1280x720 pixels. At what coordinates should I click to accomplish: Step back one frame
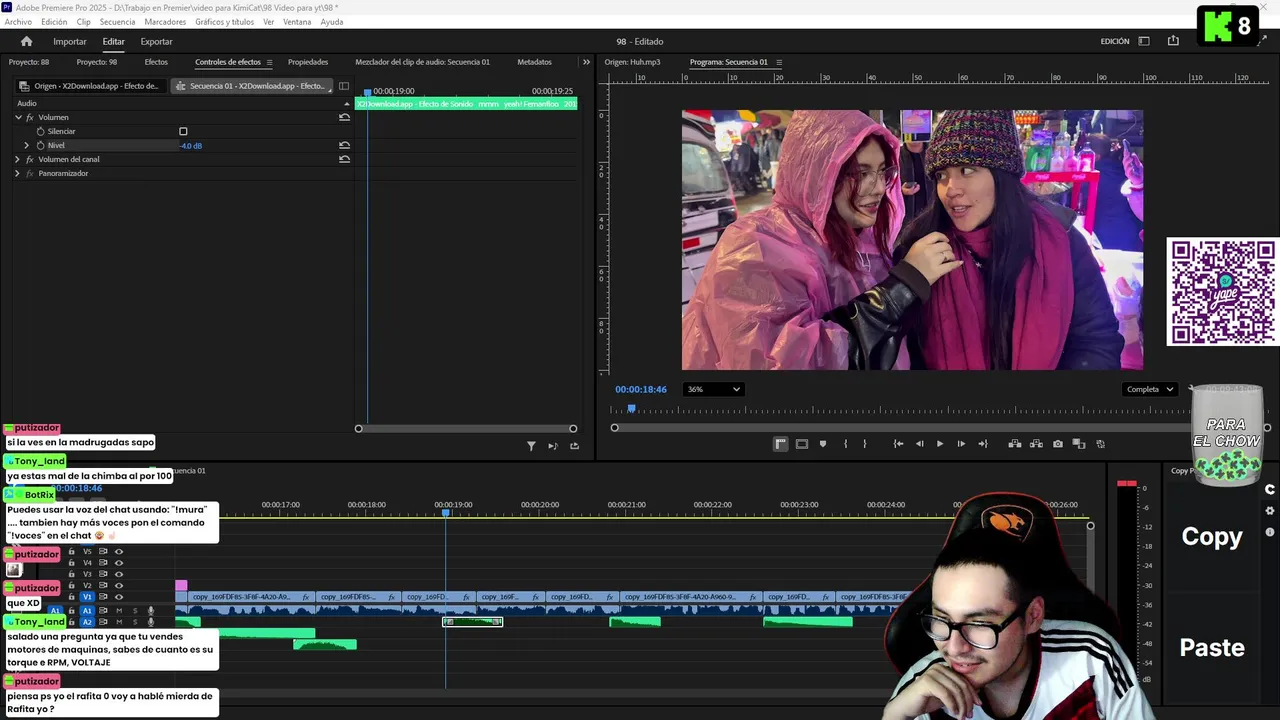click(x=919, y=444)
